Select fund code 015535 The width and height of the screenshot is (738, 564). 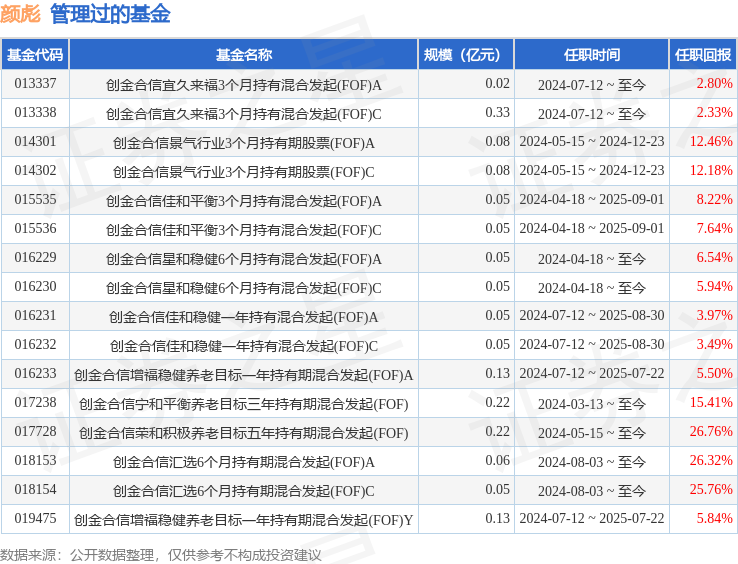point(35,200)
